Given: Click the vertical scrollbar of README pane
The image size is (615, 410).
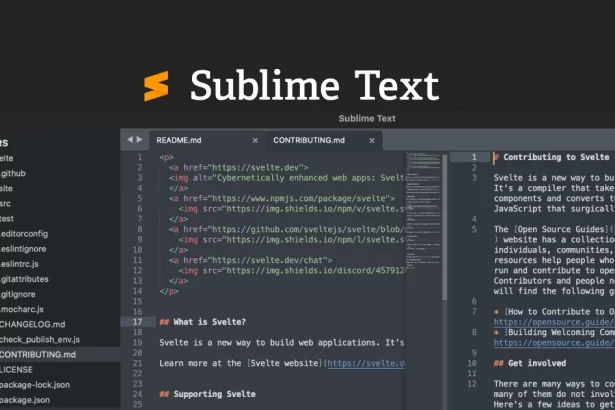Looking at the screenshot, I should point(445,228).
